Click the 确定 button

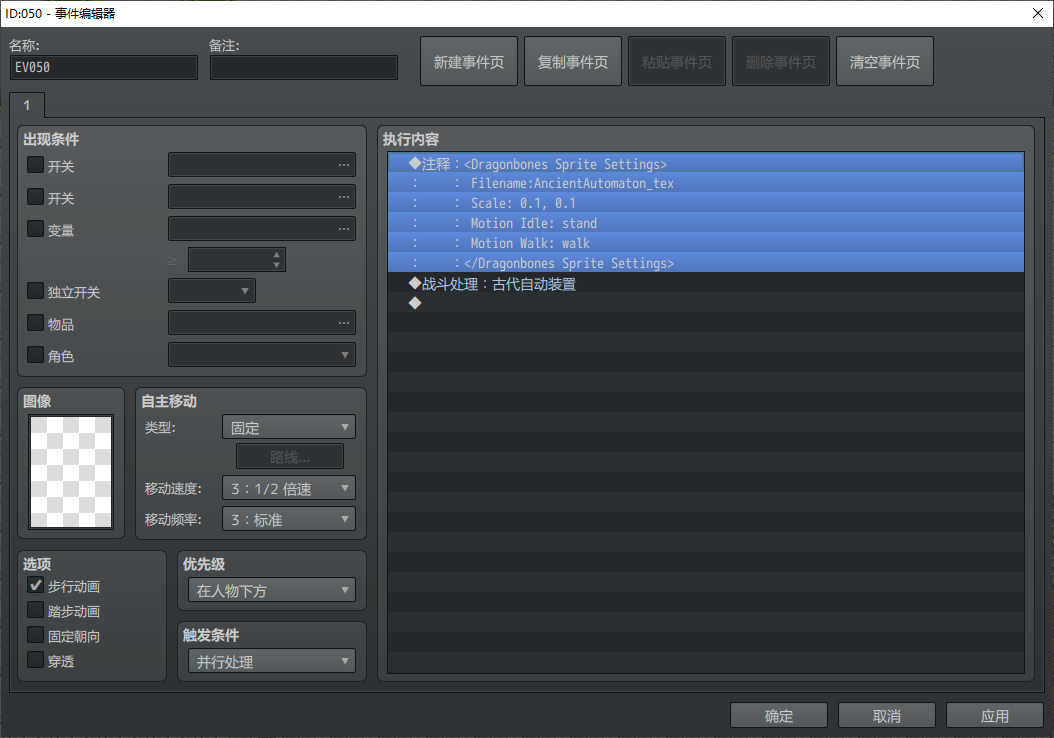pos(779,716)
